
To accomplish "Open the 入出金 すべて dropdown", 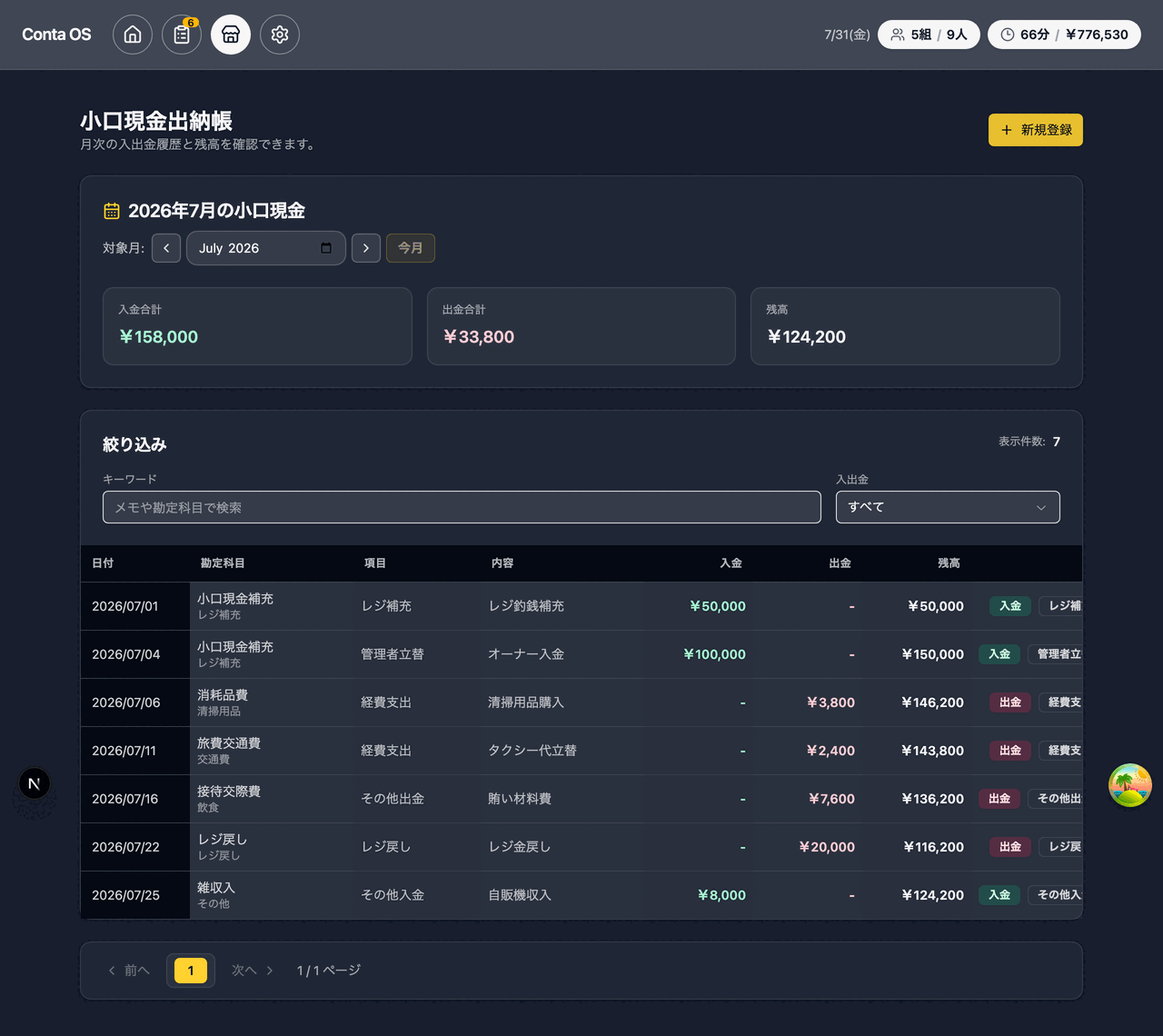I will click(x=948, y=507).
